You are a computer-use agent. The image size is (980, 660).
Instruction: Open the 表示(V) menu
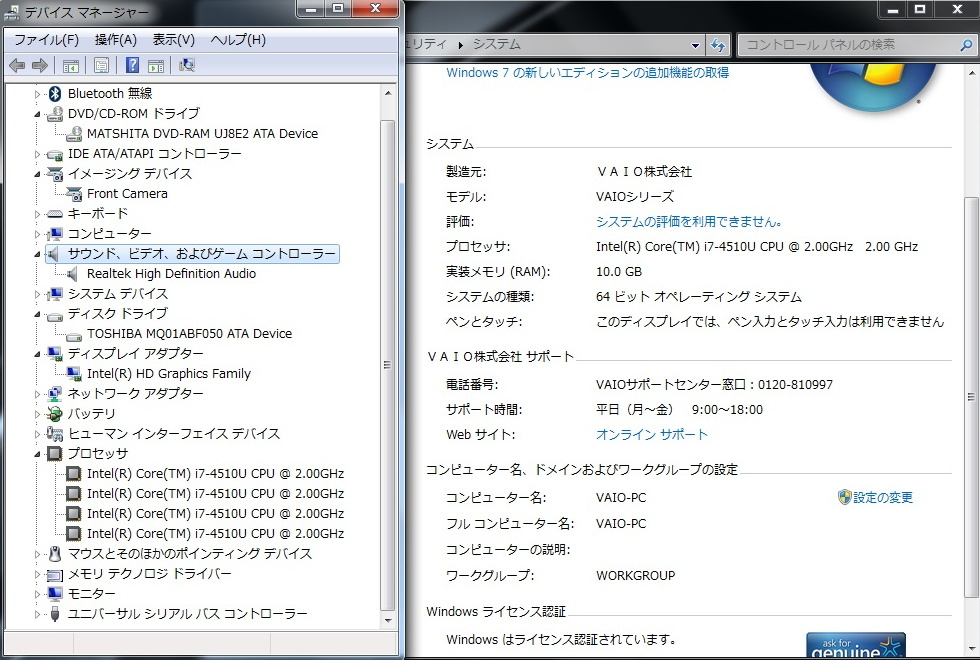174,40
